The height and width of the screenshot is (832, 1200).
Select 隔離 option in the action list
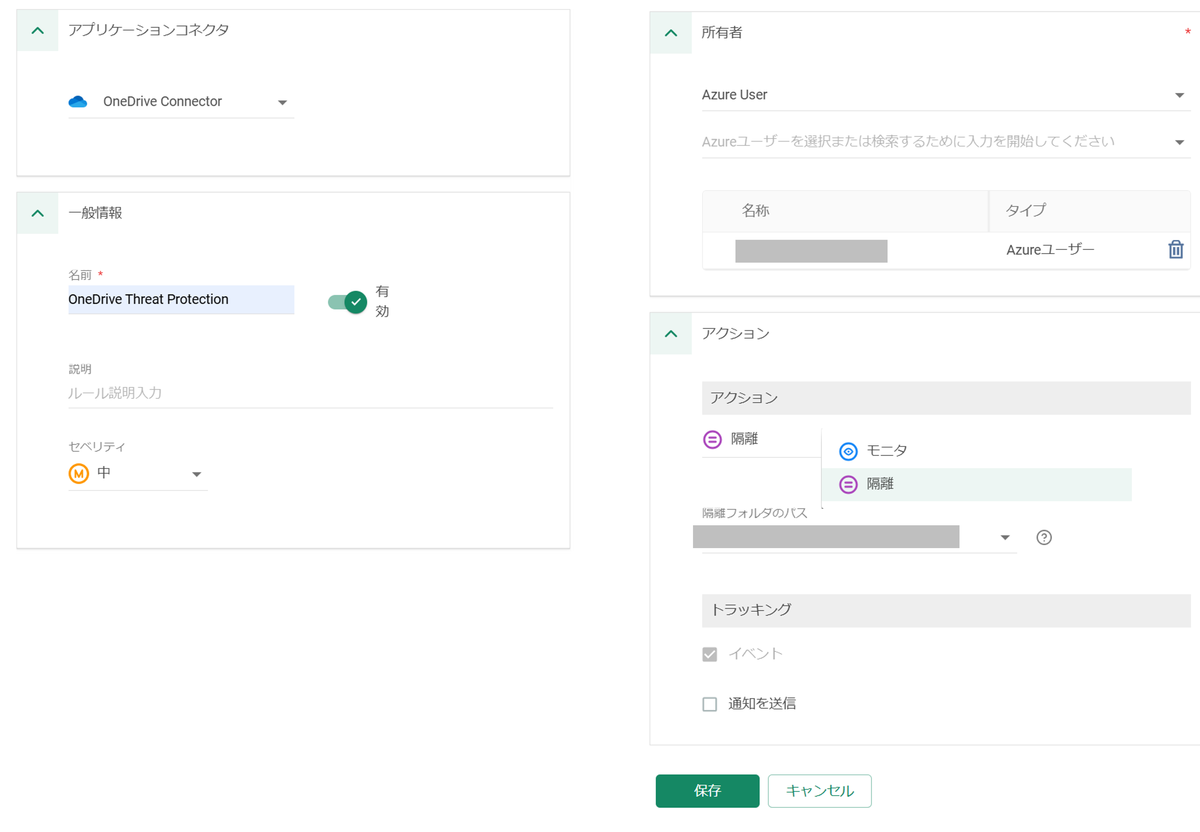[976, 484]
